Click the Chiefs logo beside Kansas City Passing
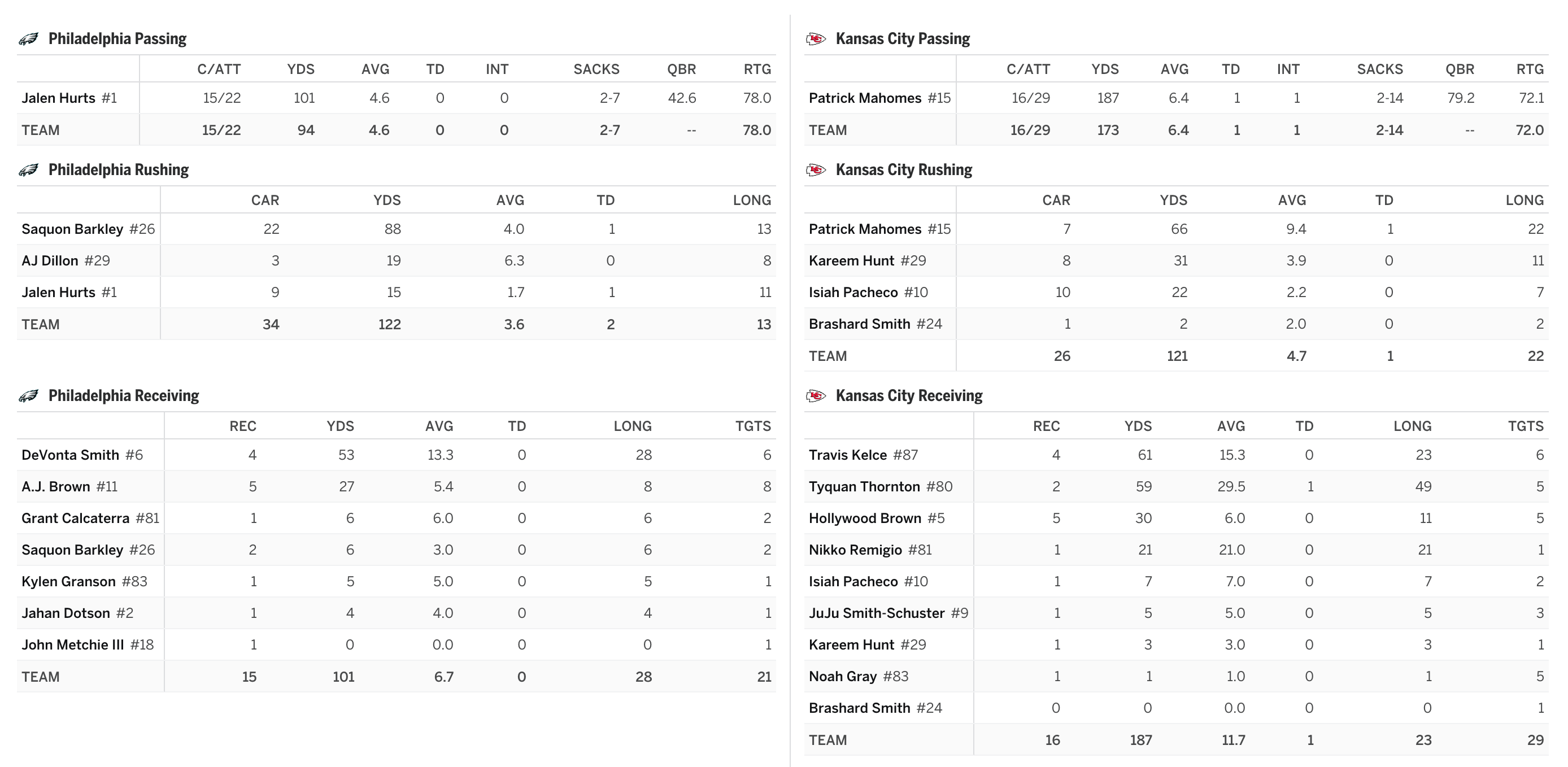 [816, 39]
